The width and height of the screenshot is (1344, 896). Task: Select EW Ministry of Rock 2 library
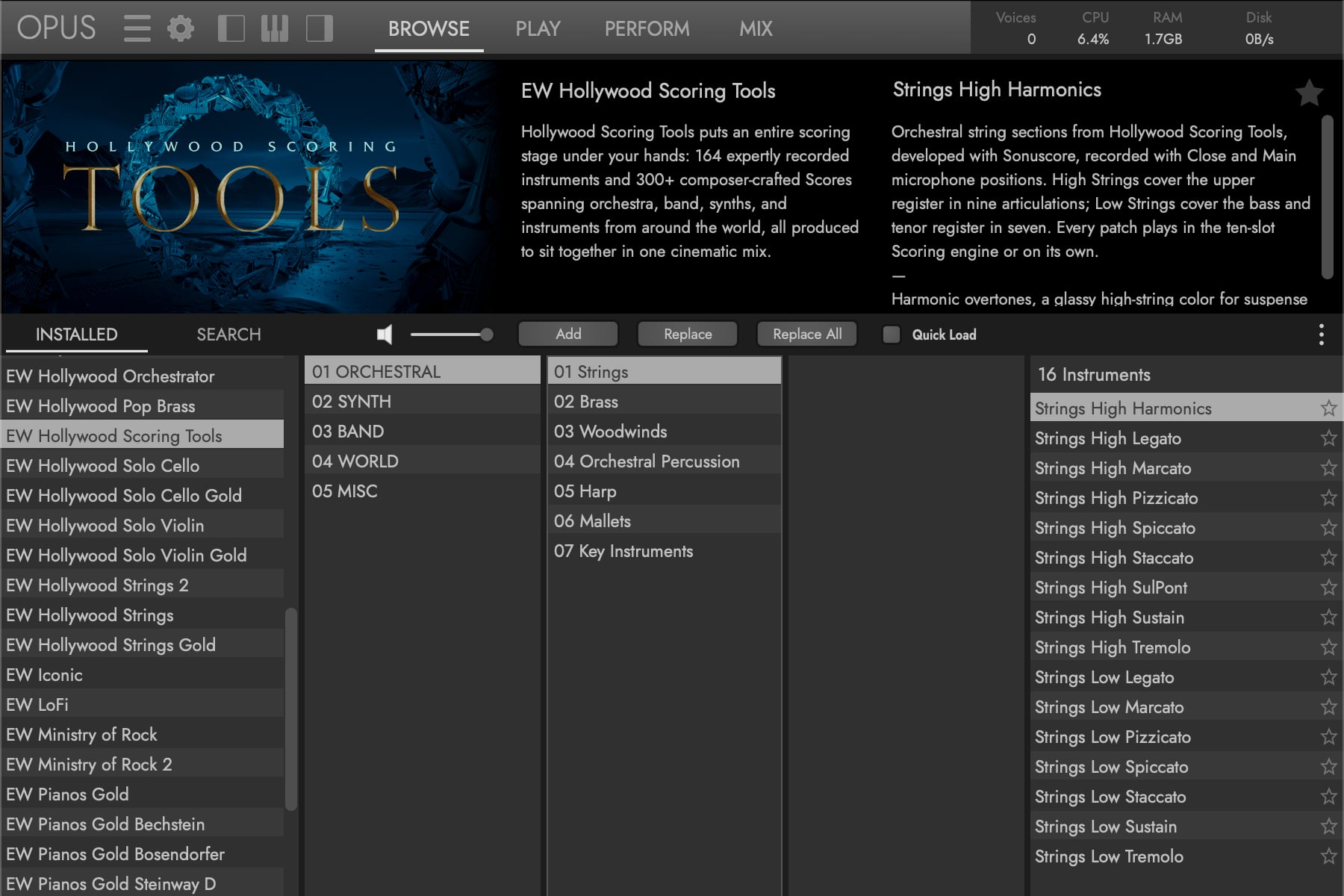coord(142,764)
